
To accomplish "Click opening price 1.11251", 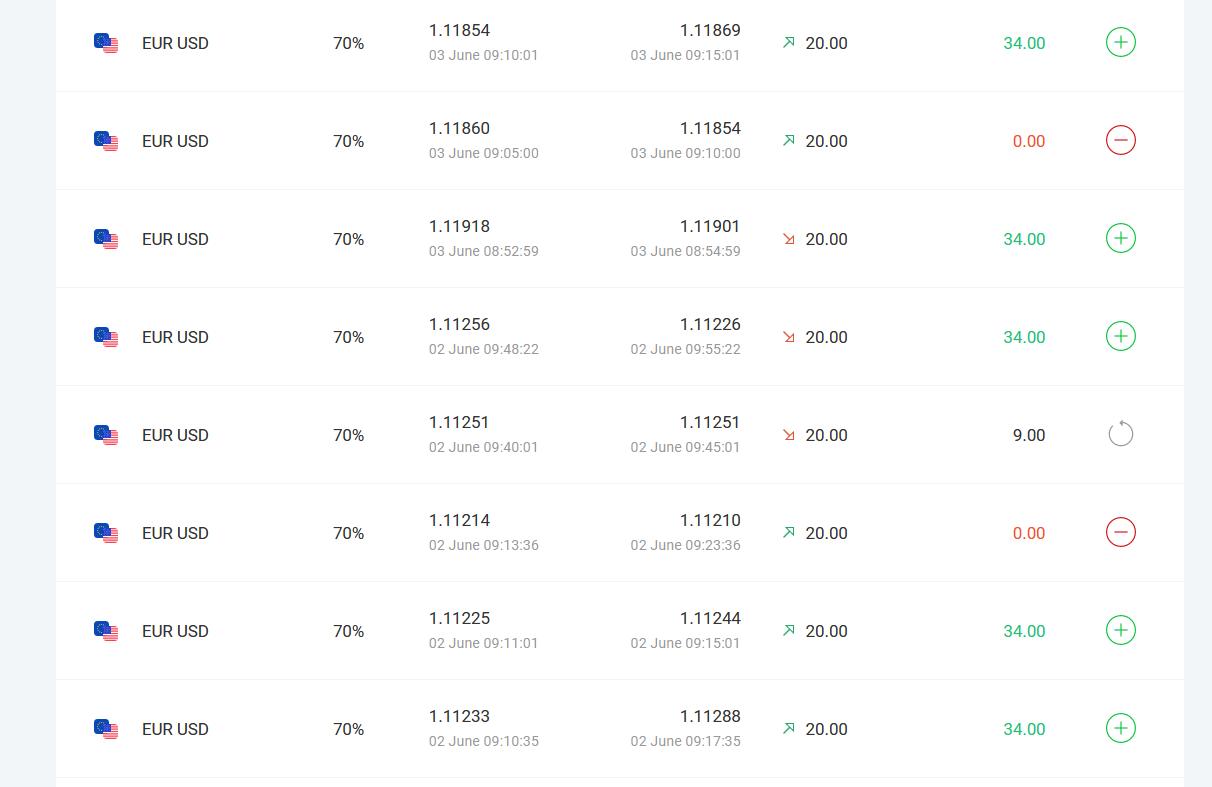I will coord(459,422).
